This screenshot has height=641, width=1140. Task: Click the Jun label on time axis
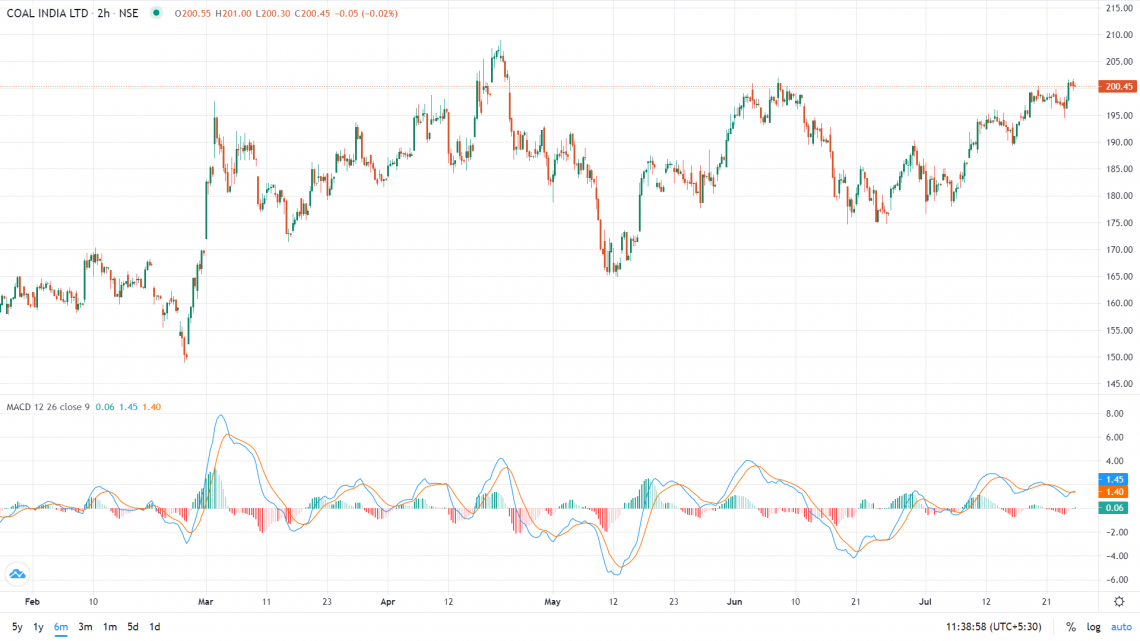pos(734,602)
